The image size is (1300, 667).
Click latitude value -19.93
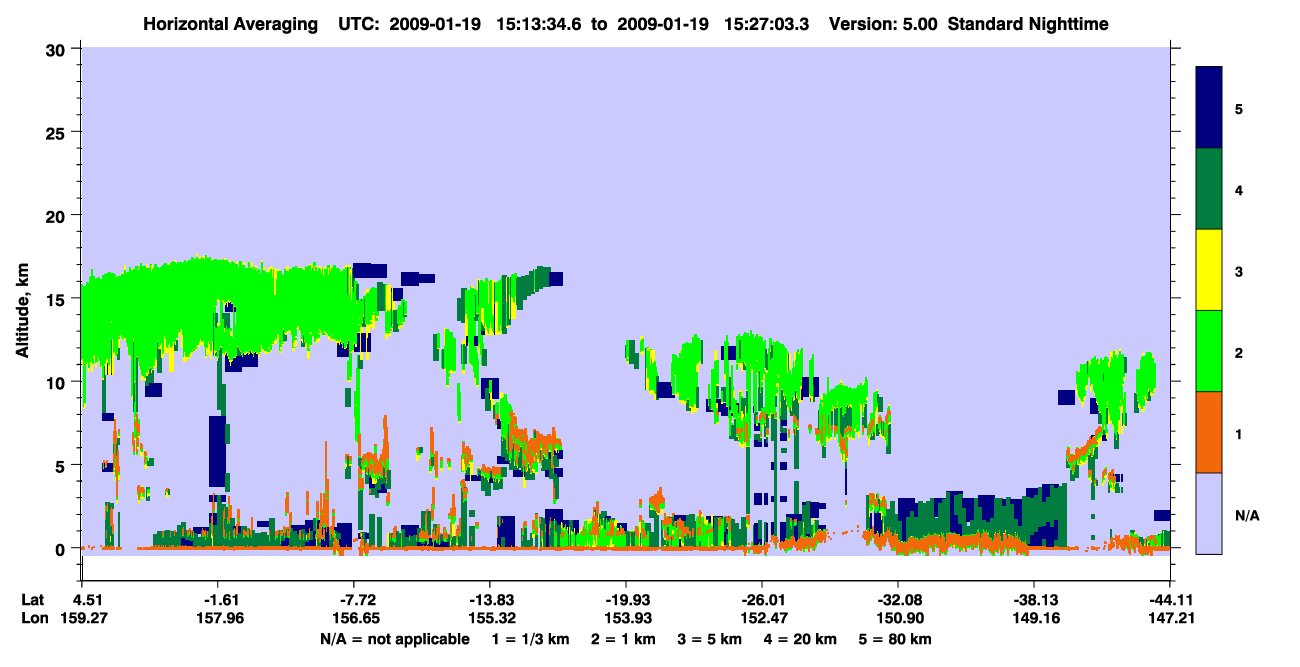[625, 600]
